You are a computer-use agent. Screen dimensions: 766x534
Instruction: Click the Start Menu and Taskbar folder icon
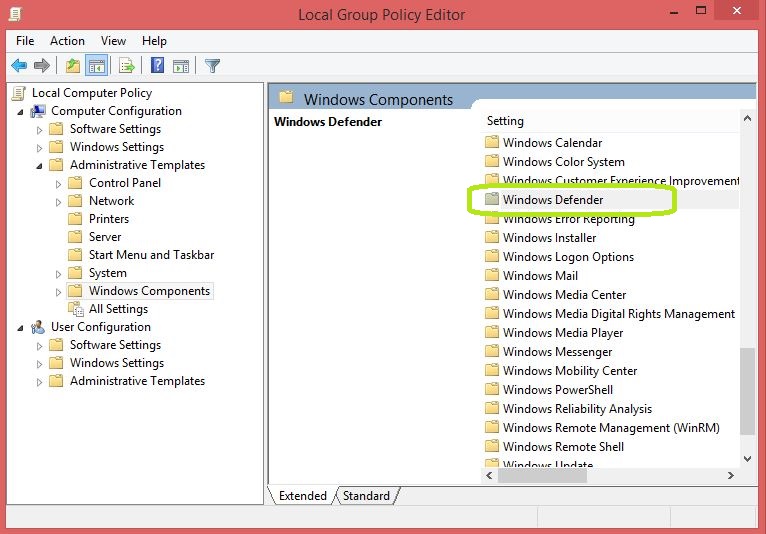click(75, 255)
